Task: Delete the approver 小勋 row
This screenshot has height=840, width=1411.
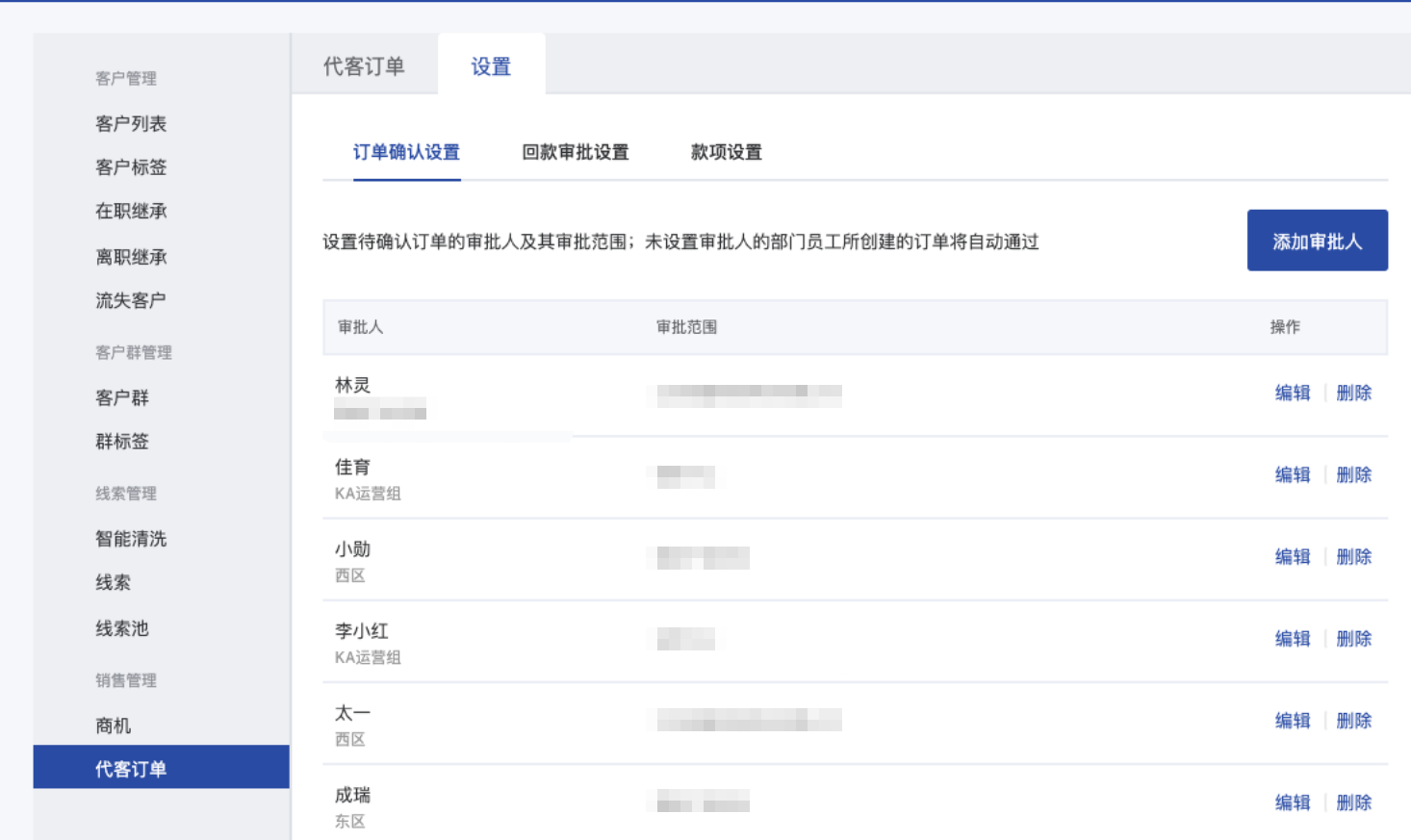Action: coord(1354,556)
